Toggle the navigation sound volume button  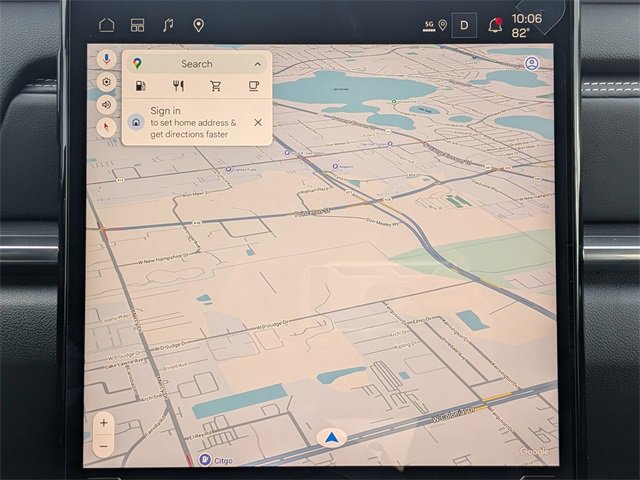tap(106, 104)
